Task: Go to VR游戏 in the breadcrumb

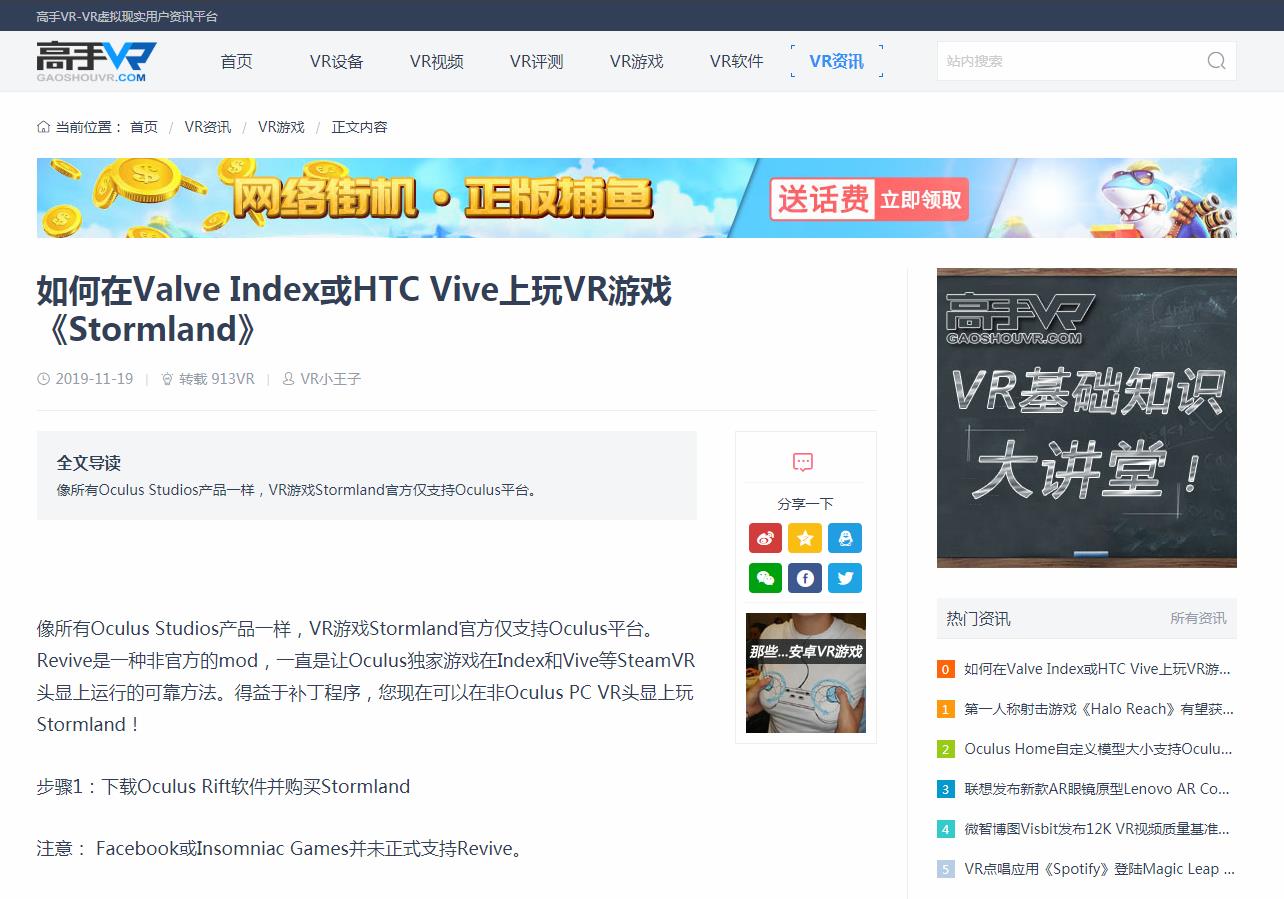Action: click(281, 127)
